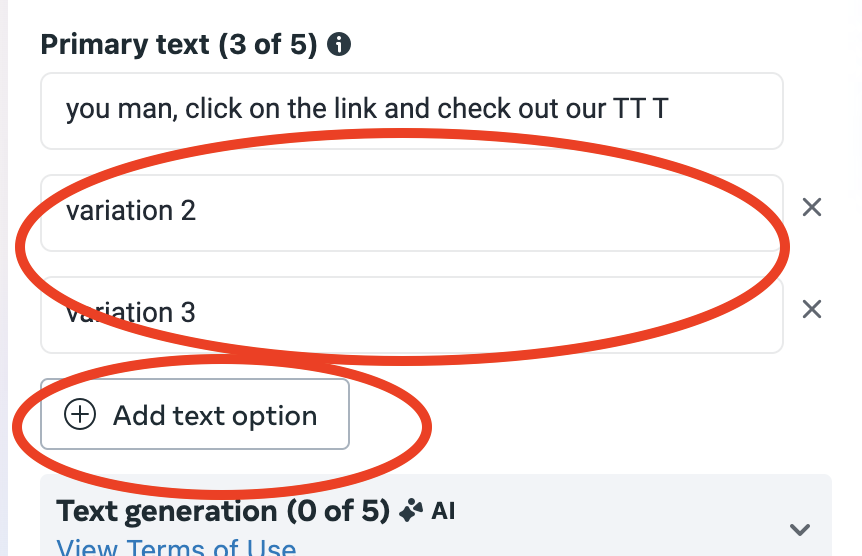Image resolution: width=862 pixels, height=556 pixels.
Task: Click the number 3 in third field
Action: (x=188, y=313)
